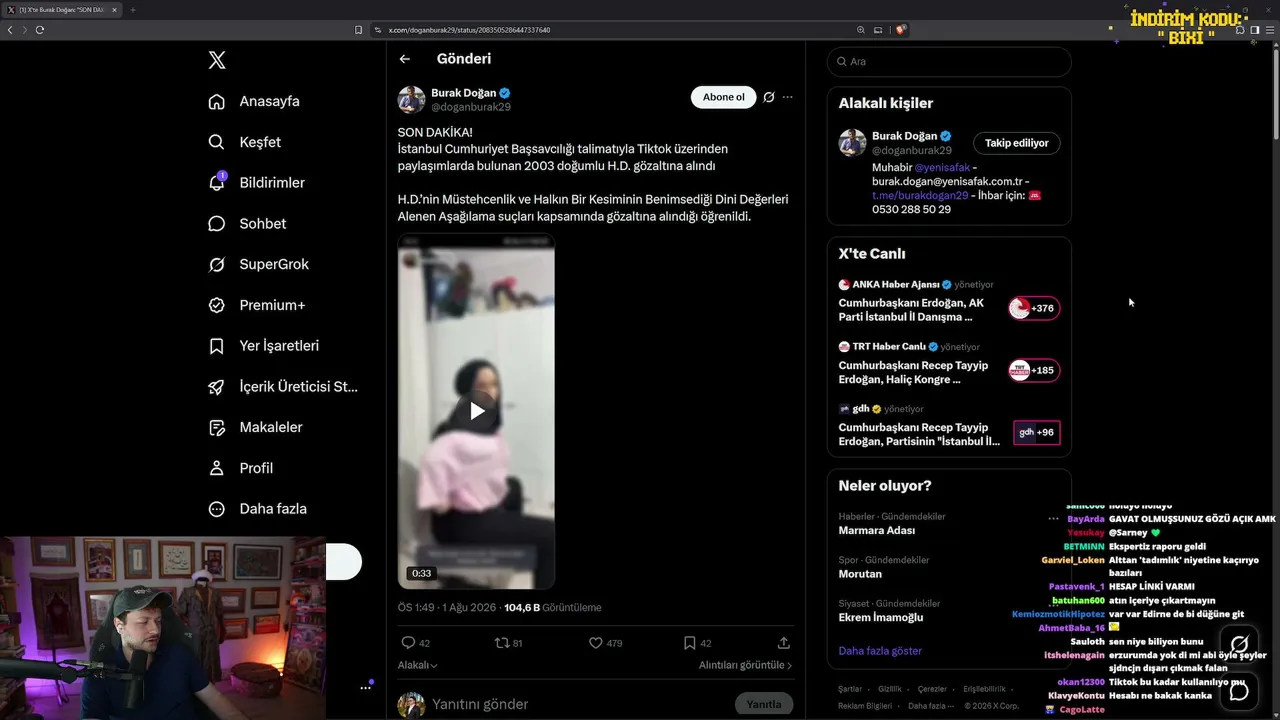Repost the post with 81 reposts
The width and height of the screenshot is (1280, 720).
502,643
